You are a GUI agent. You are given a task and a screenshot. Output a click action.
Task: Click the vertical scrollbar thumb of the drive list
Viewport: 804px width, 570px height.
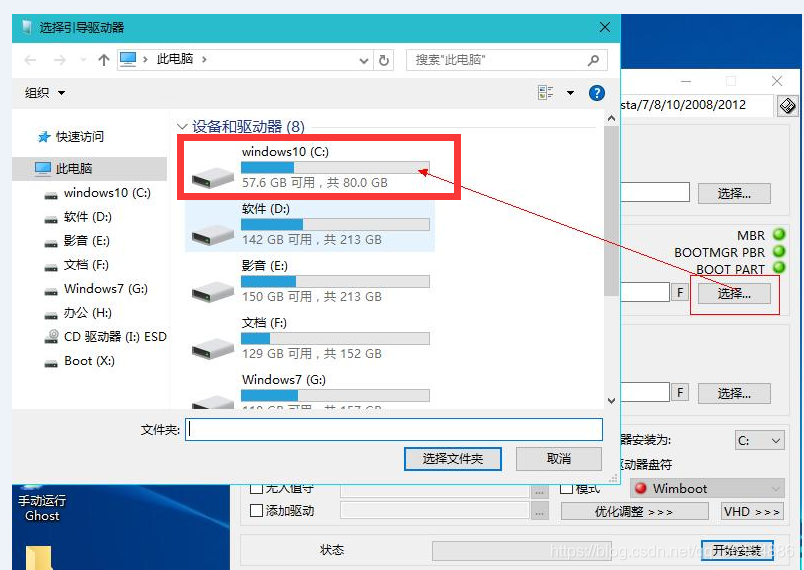(611, 211)
